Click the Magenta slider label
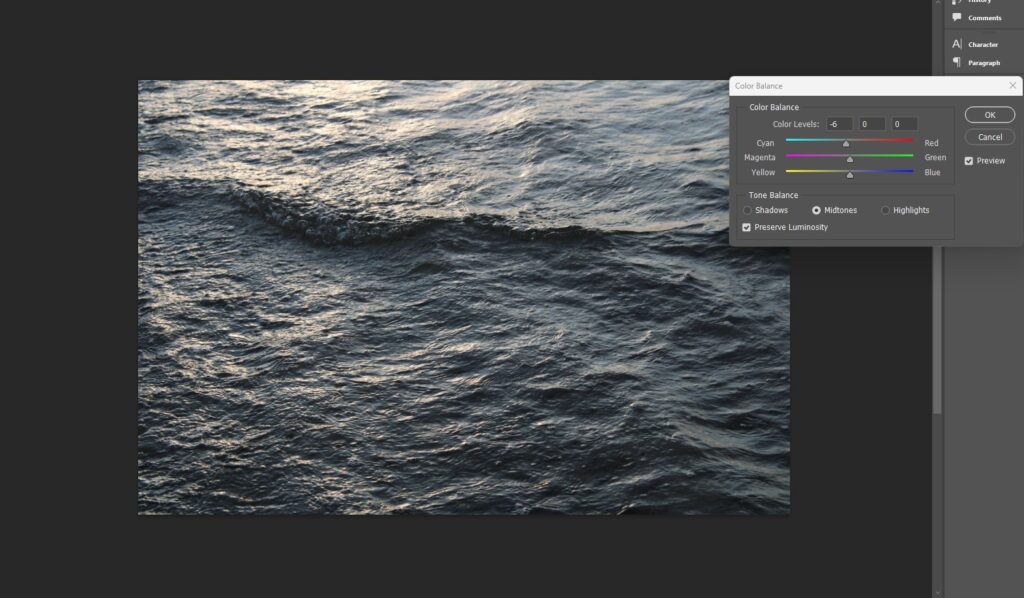 point(760,157)
